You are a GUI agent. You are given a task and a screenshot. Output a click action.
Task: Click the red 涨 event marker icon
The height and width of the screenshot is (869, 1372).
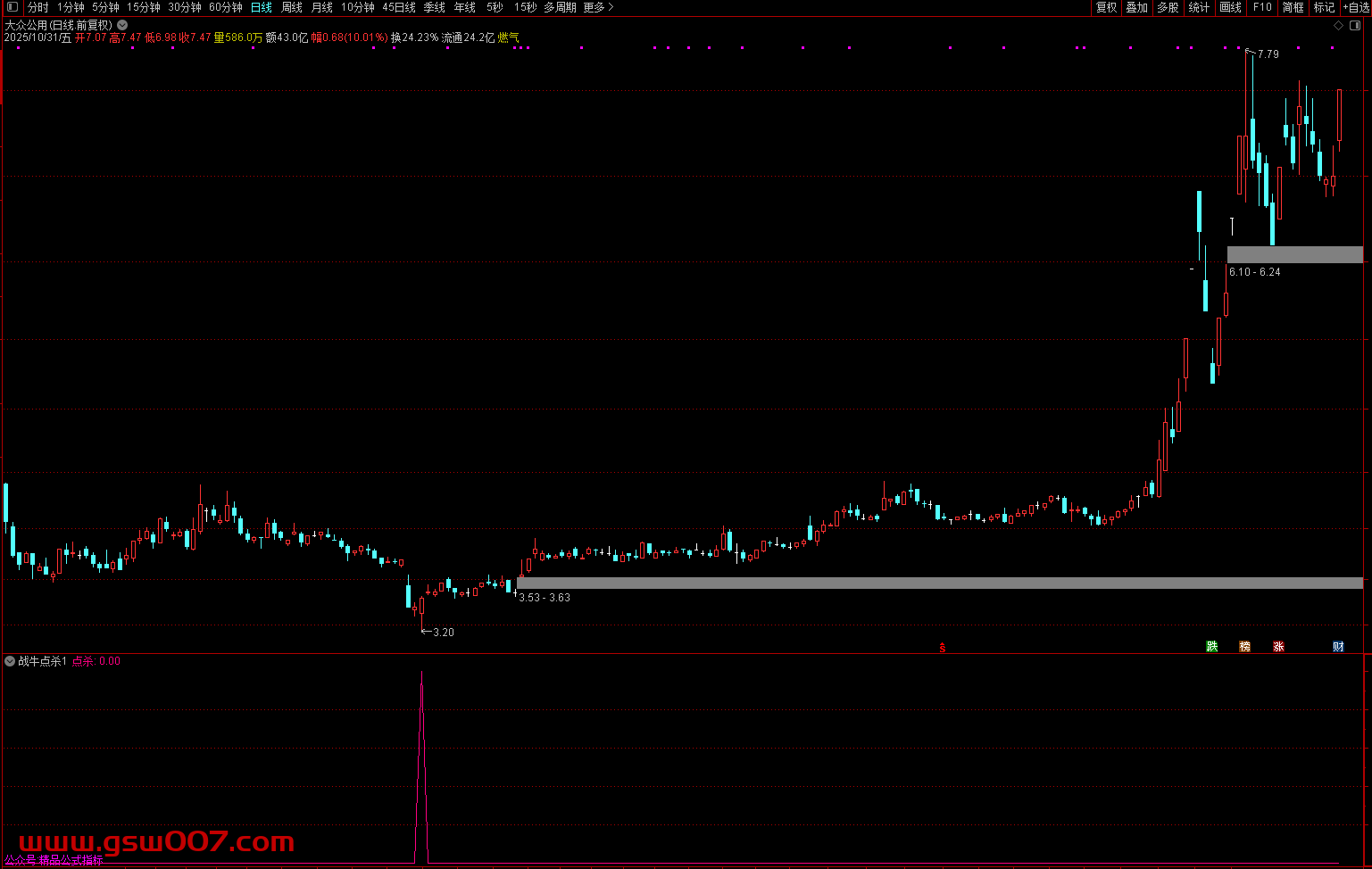coord(1278,647)
